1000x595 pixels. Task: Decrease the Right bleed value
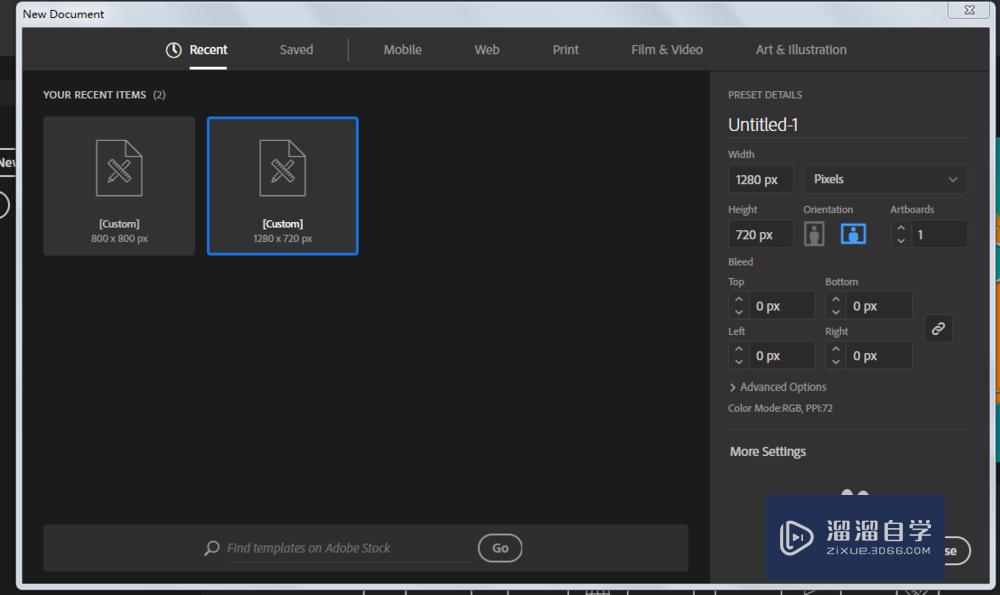click(835, 362)
